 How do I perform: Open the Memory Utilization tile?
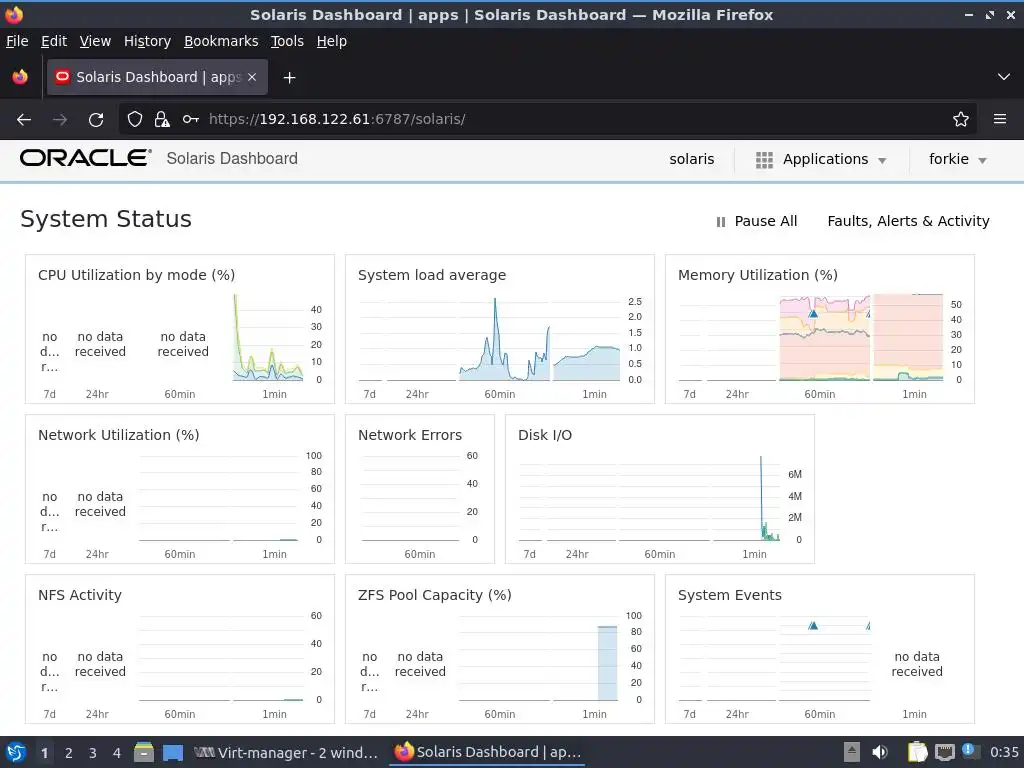[x=820, y=329]
